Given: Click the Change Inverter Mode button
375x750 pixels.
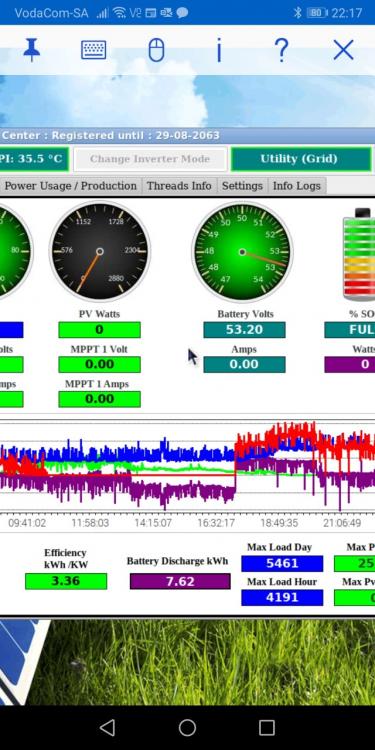Looking at the screenshot, I should coord(150,159).
